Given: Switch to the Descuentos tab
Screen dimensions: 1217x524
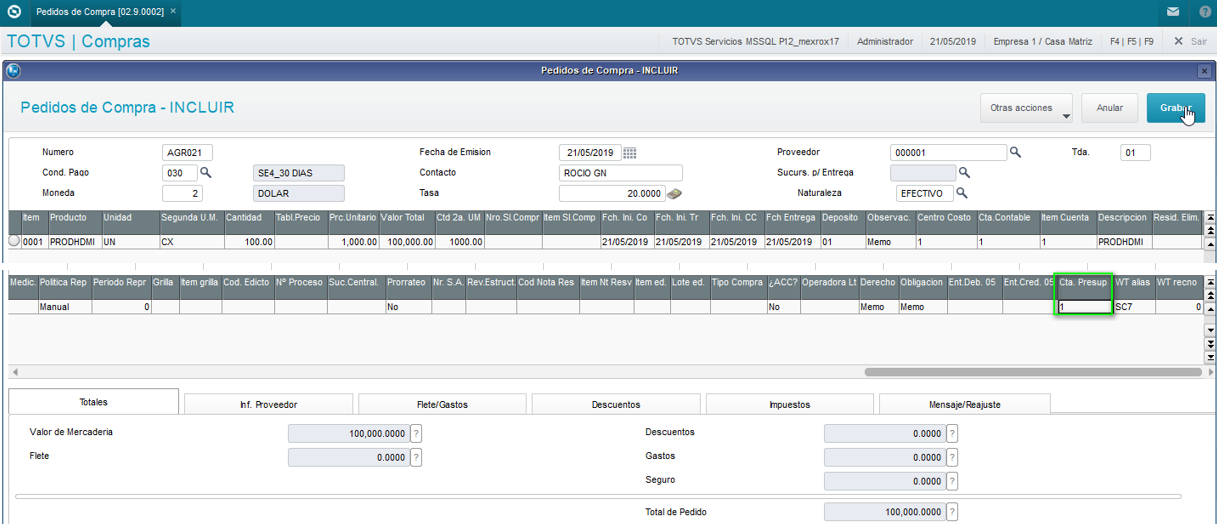Looking at the screenshot, I should 615,404.
